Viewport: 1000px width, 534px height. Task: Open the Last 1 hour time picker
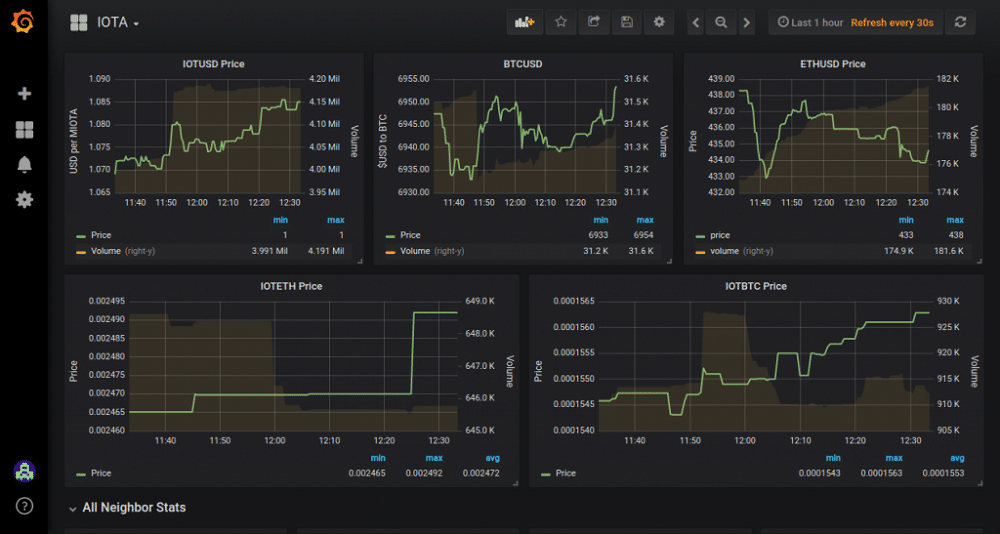(810, 22)
